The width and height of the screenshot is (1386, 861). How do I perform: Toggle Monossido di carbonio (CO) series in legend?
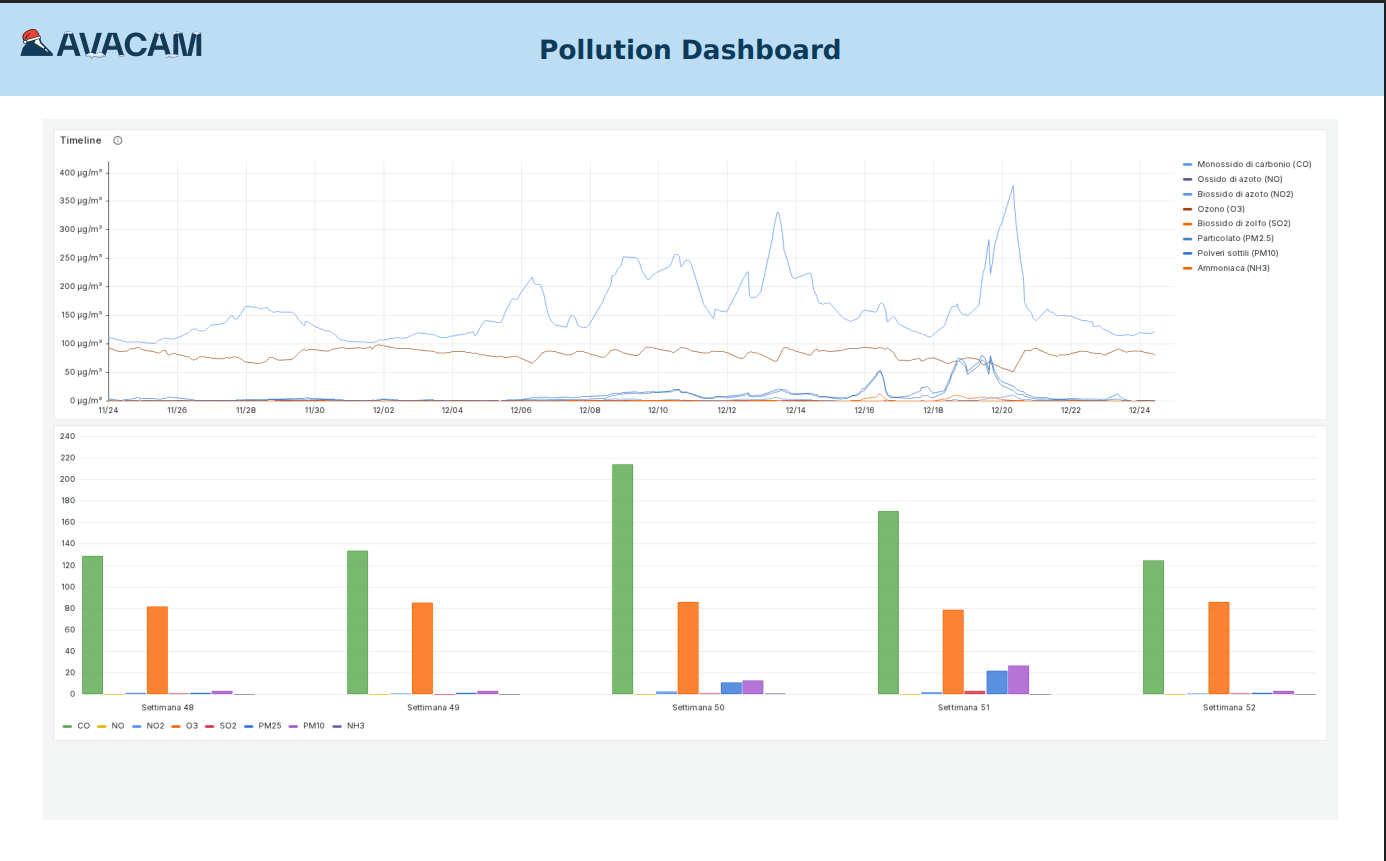coord(1253,164)
